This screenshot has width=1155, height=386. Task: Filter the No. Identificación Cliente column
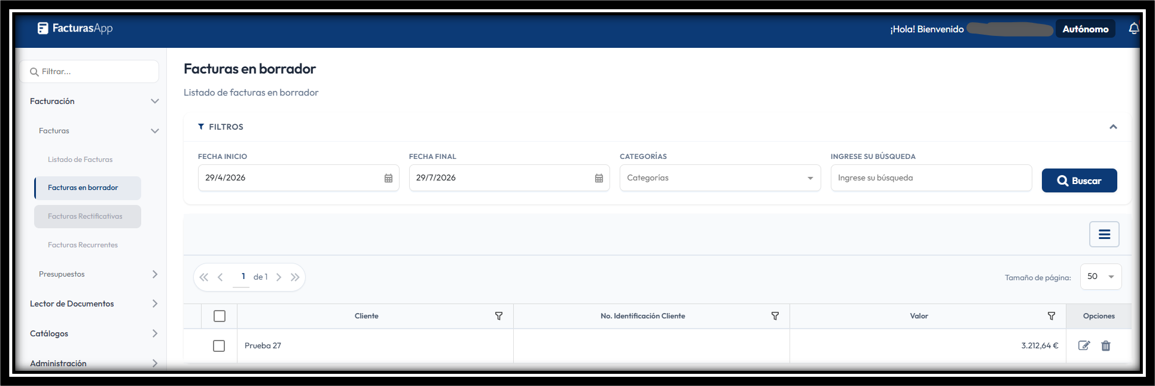pyautogui.click(x=775, y=316)
